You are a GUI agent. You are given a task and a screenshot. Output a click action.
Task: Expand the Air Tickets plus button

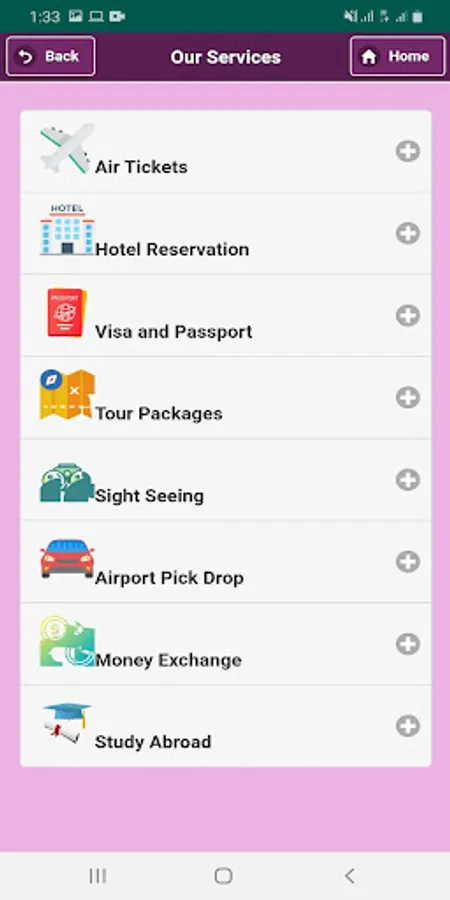click(408, 152)
